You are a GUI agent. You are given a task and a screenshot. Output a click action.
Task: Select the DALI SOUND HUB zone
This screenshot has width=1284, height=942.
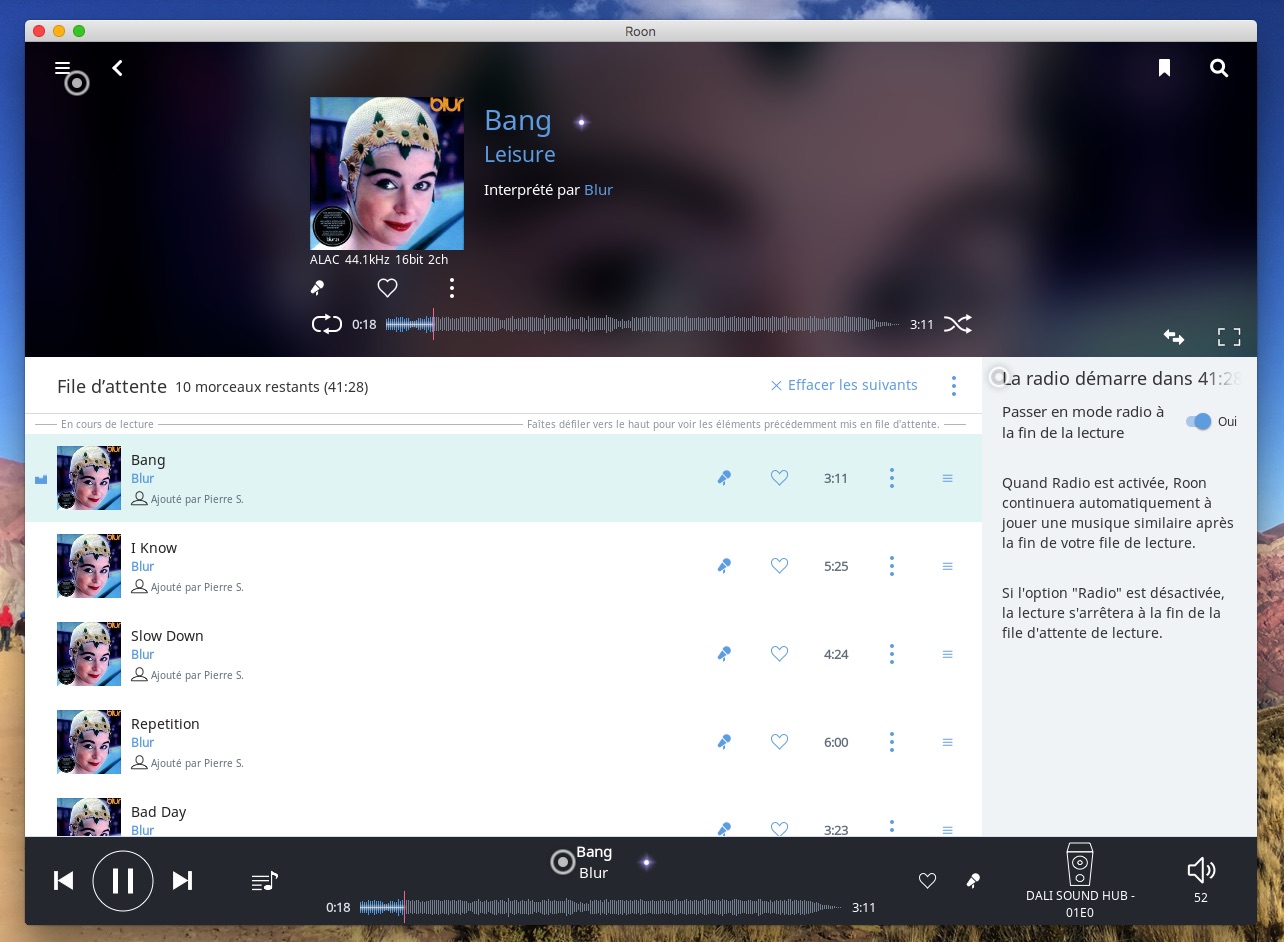(x=1080, y=880)
